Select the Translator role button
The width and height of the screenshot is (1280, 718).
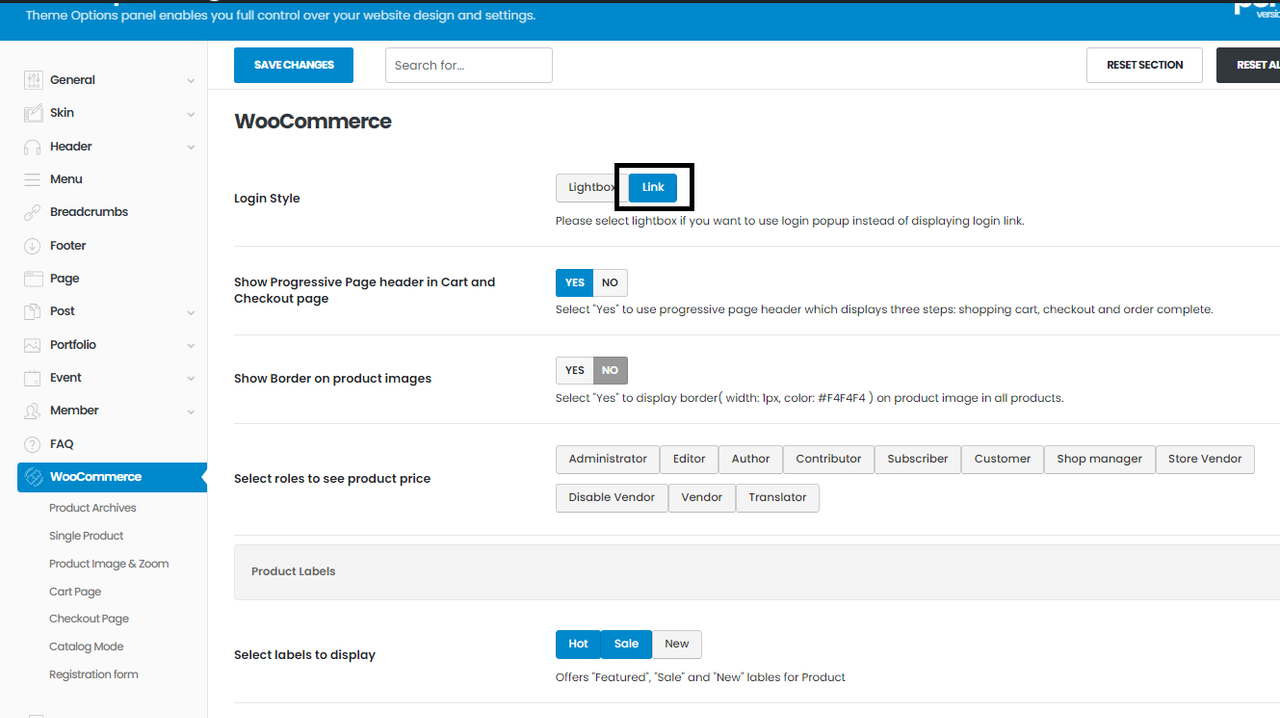pyautogui.click(x=777, y=498)
